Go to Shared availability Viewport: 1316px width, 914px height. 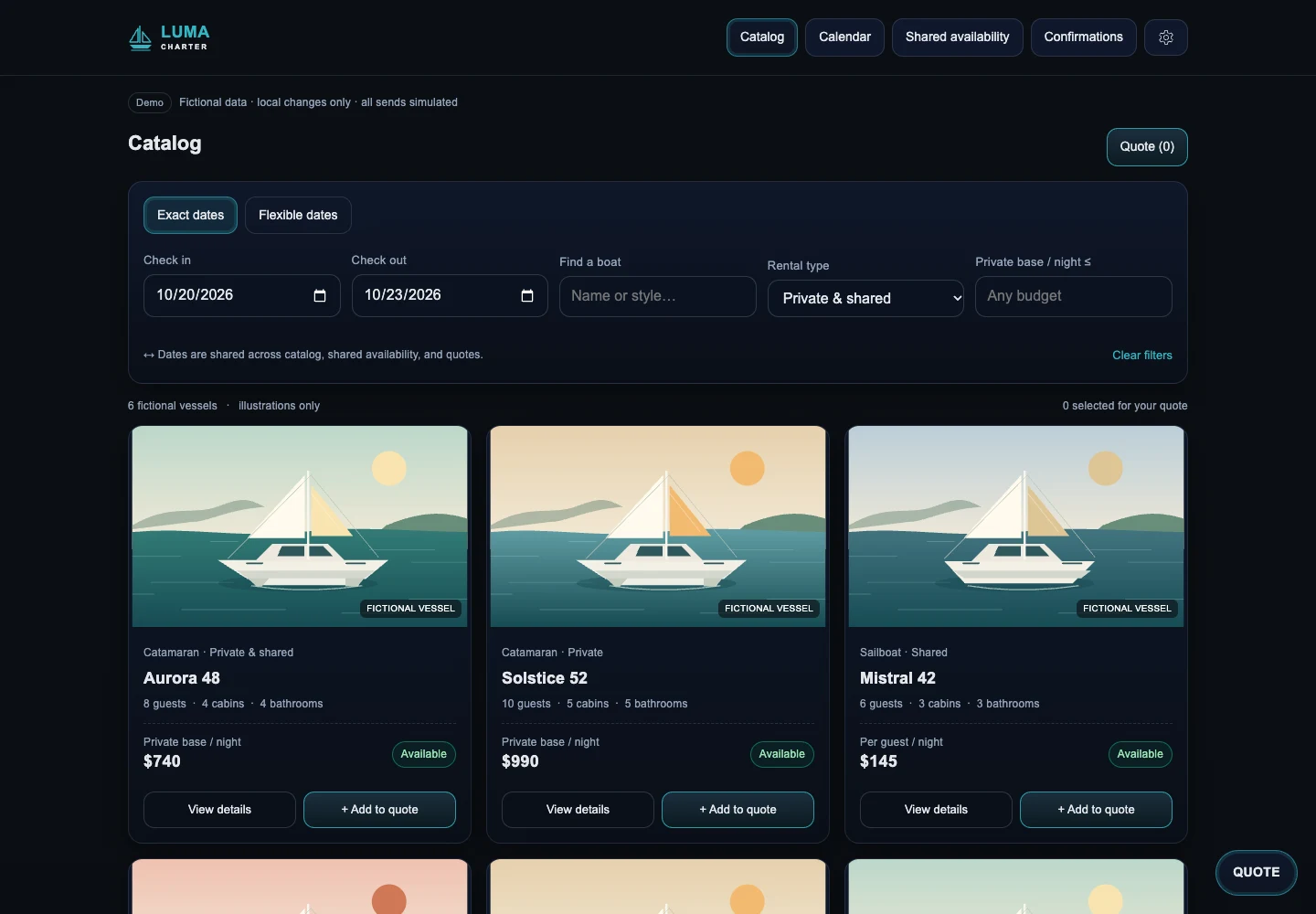[957, 37]
